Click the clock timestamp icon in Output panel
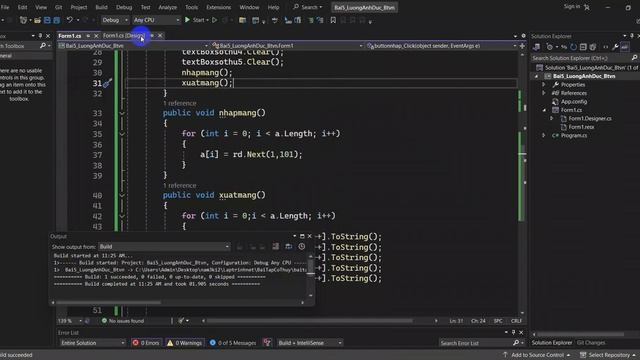Image resolution: width=640 pixels, height=360 pixels. [302, 247]
